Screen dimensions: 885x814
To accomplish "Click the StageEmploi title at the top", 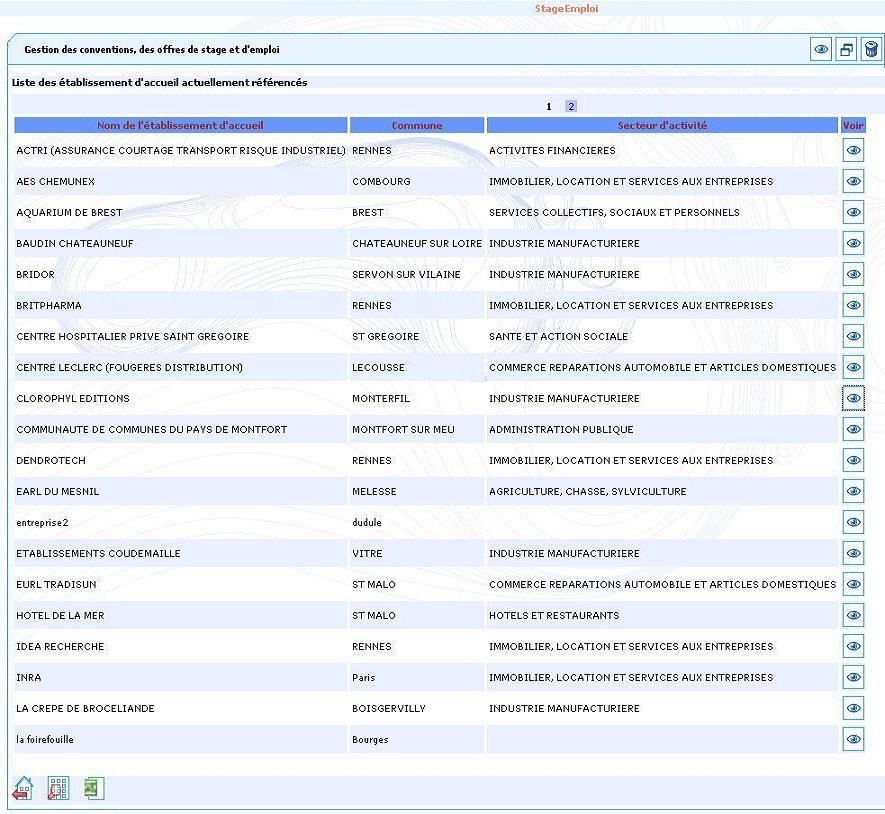I will pyautogui.click(x=567, y=9).
